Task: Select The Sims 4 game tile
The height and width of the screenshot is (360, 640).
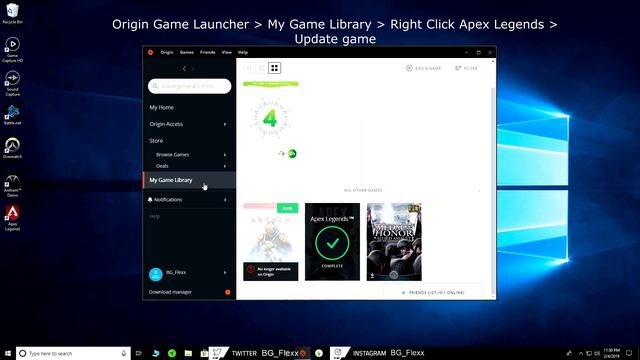Action: [271, 120]
